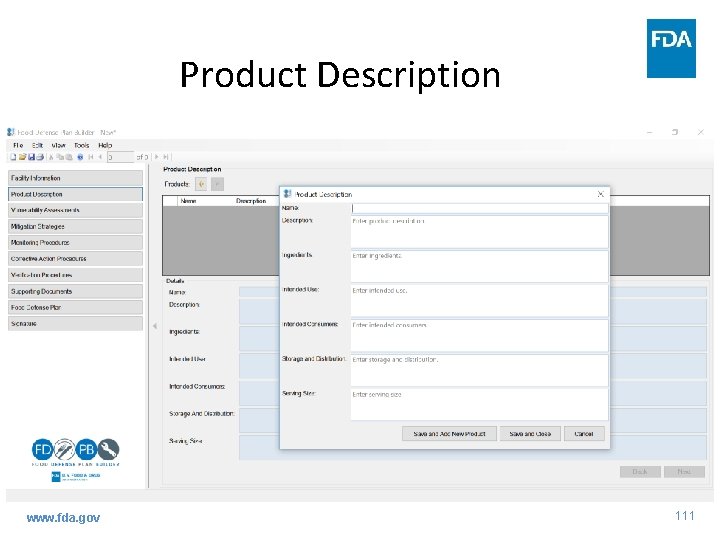Go to last record in toolbar

[166, 157]
